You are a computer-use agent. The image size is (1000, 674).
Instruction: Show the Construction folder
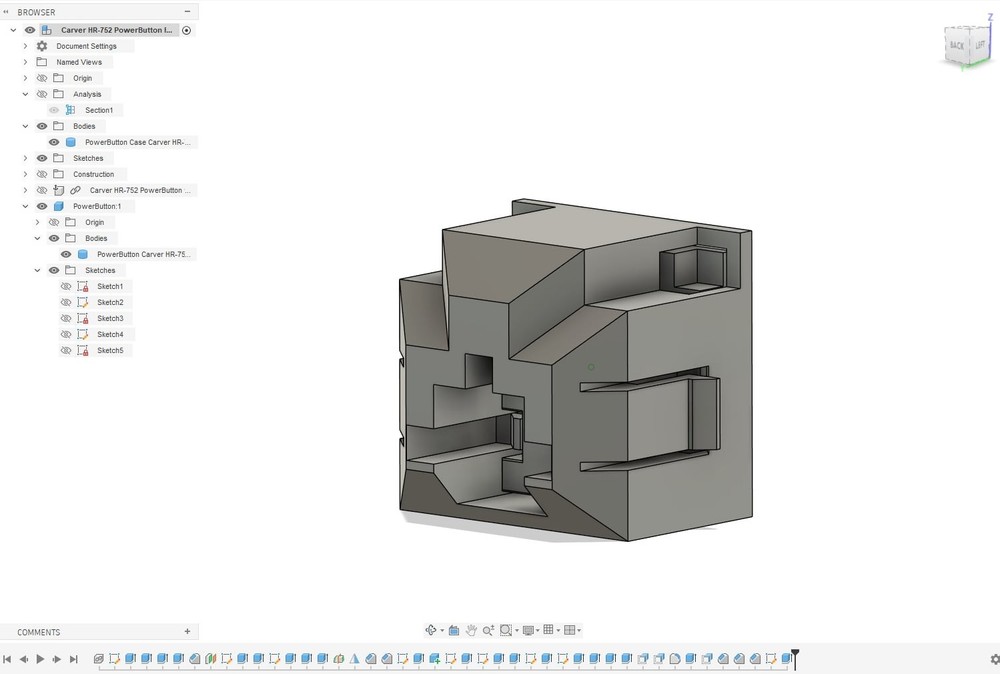click(42, 174)
